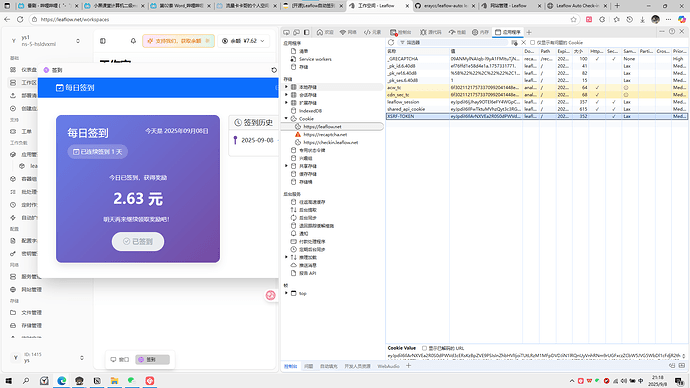The image size is (690, 388).
Task: Select Service workers in Application panel
Action: (x=315, y=59)
